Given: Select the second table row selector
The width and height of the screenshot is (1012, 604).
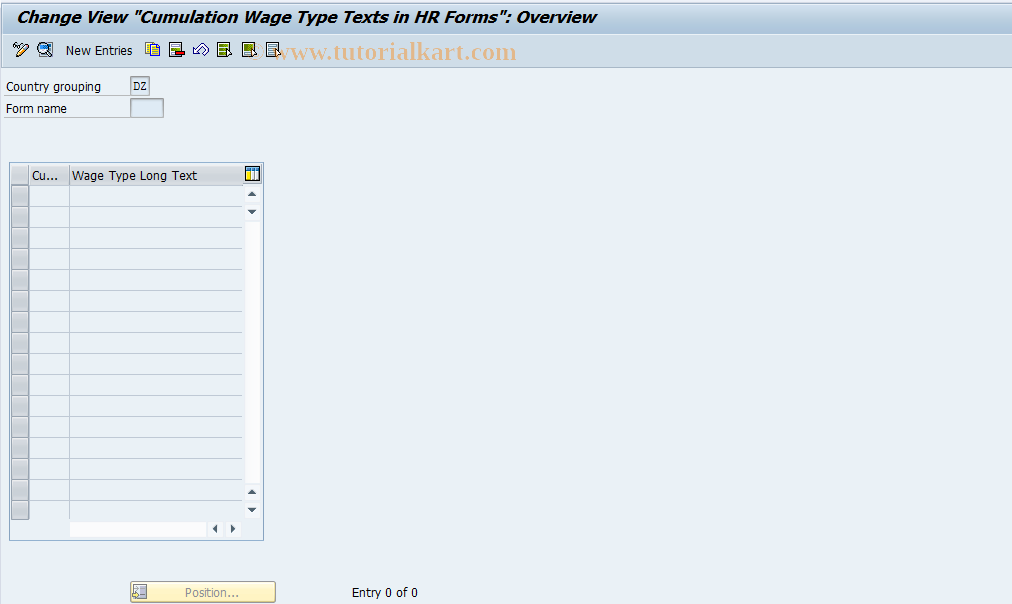Looking at the screenshot, I should tap(20, 217).
